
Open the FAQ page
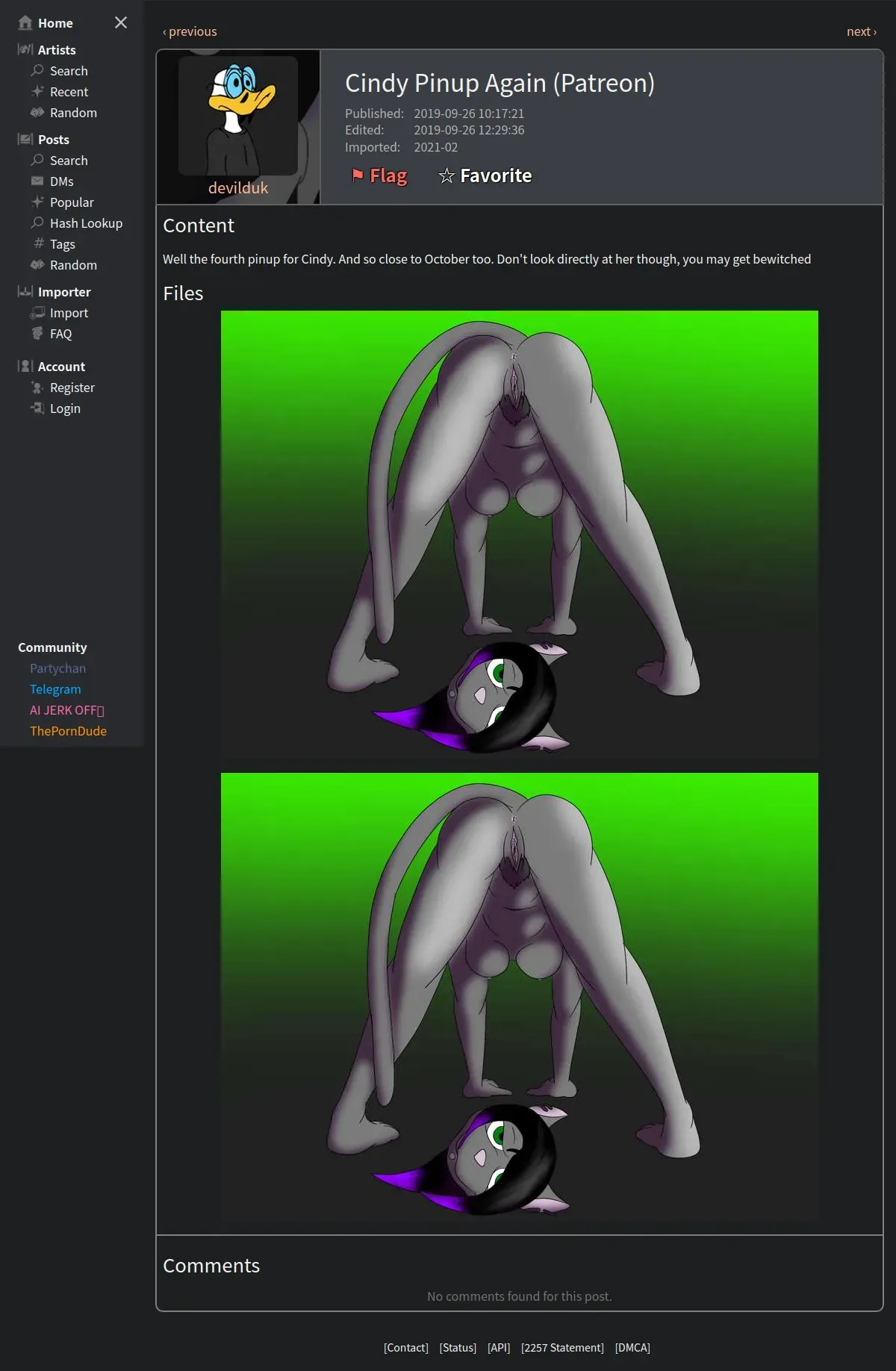pyautogui.click(x=60, y=334)
